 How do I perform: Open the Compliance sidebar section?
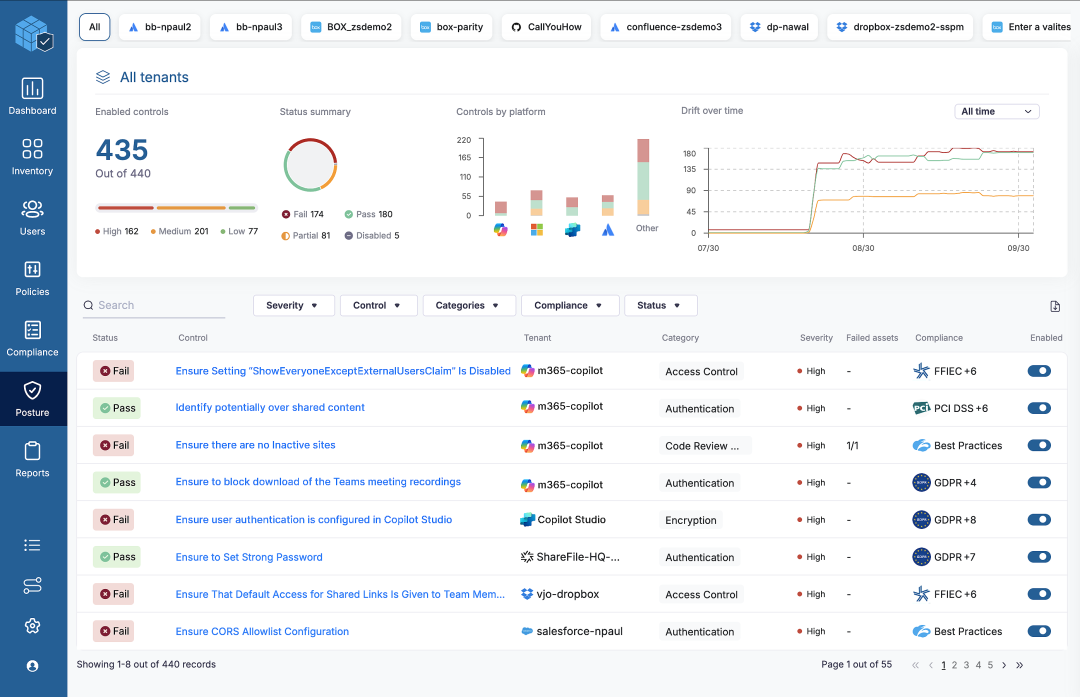32,338
